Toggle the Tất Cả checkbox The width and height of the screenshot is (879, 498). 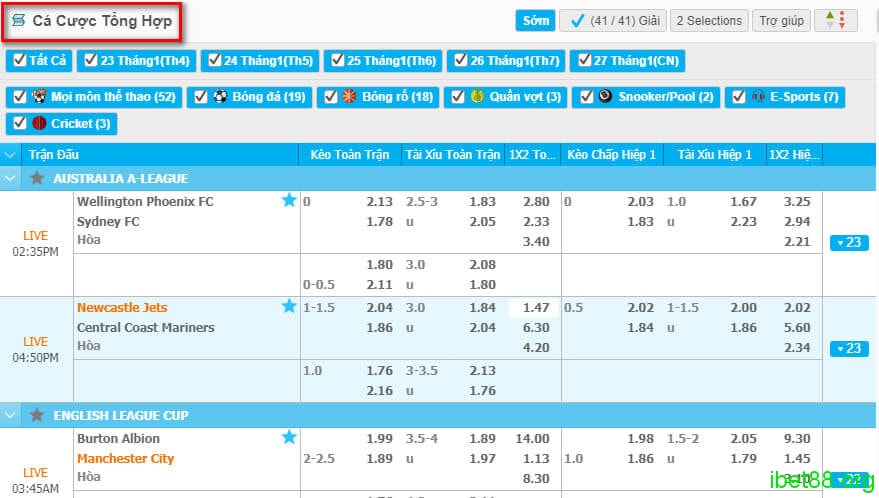(20, 60)
